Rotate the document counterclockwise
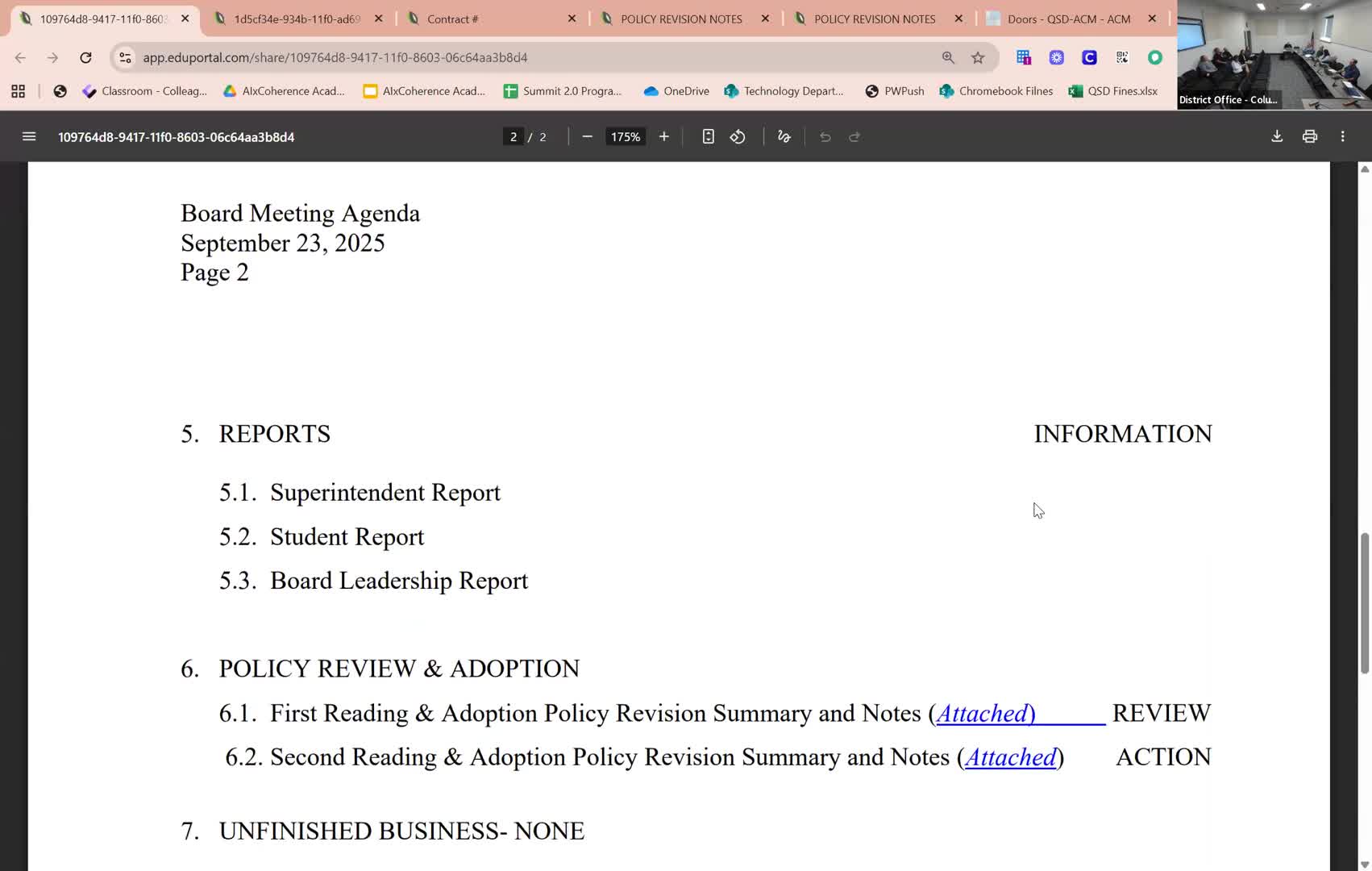The height and width of the screenshot is (871, 1372). tap(738, 137)
